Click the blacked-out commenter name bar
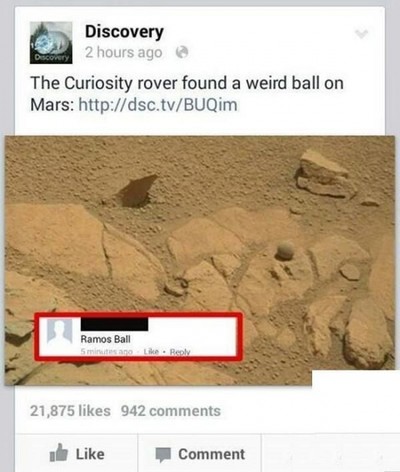The height and width of the screenshot is (472, 400). (x=114, y=324)
